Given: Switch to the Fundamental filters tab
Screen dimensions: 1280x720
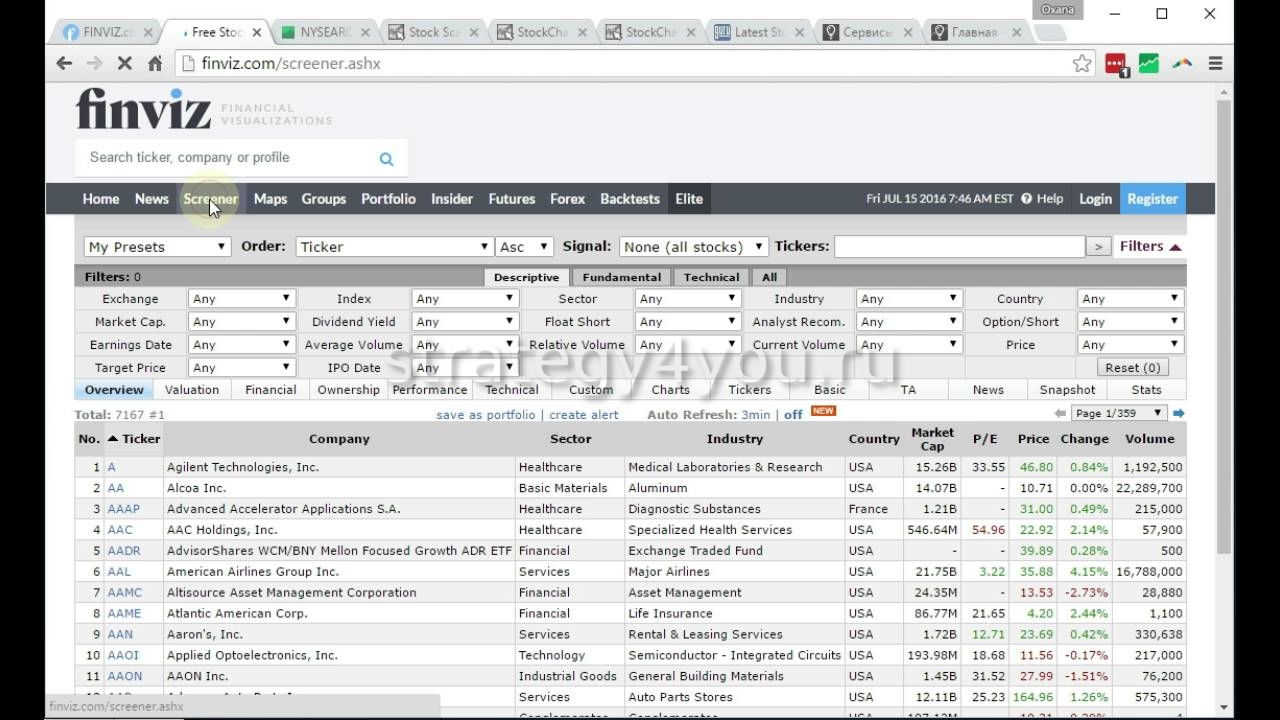Looking at the screenshot, I should pos(621,277).
